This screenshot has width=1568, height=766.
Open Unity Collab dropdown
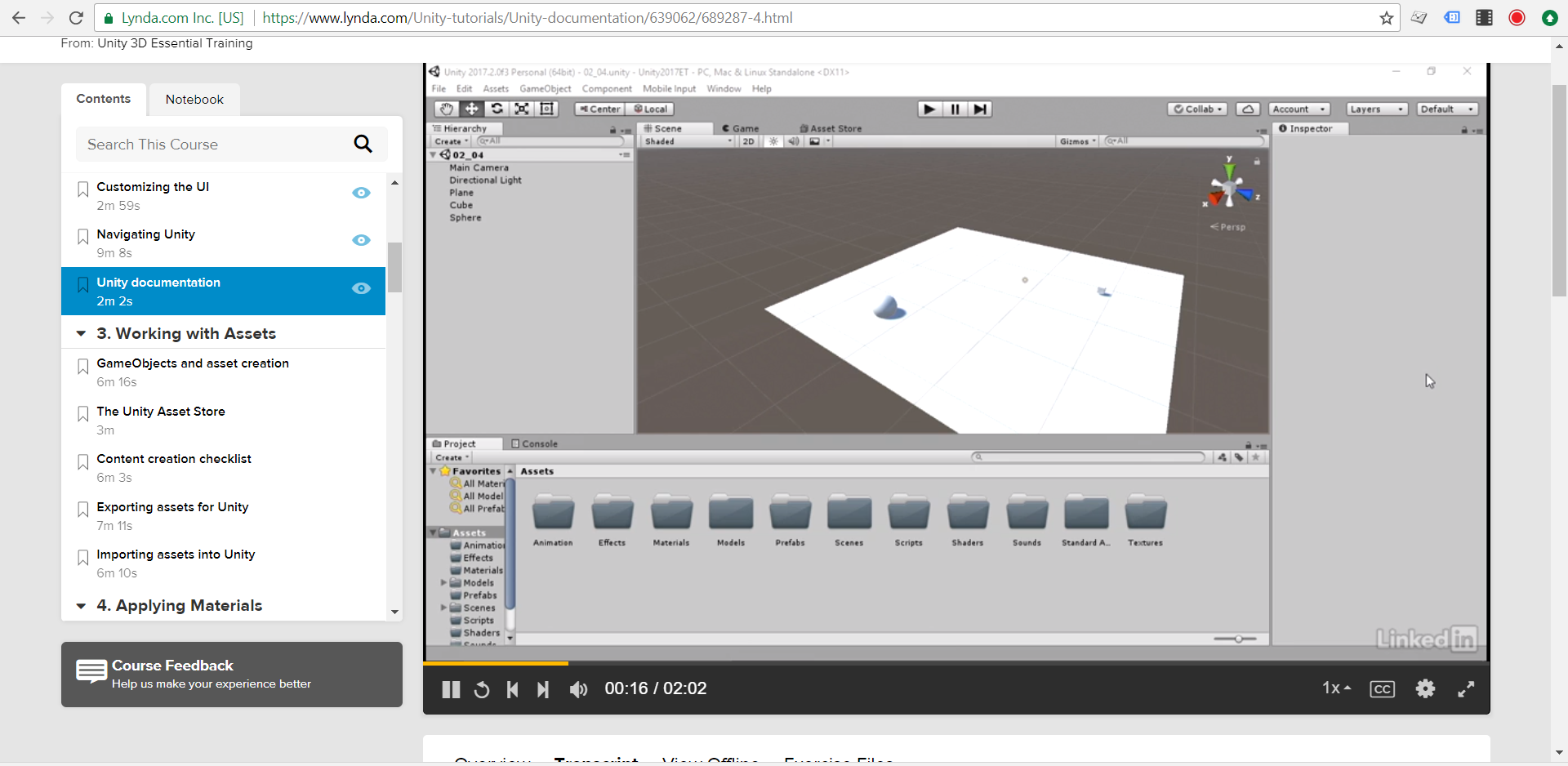tap(1197, 109)
